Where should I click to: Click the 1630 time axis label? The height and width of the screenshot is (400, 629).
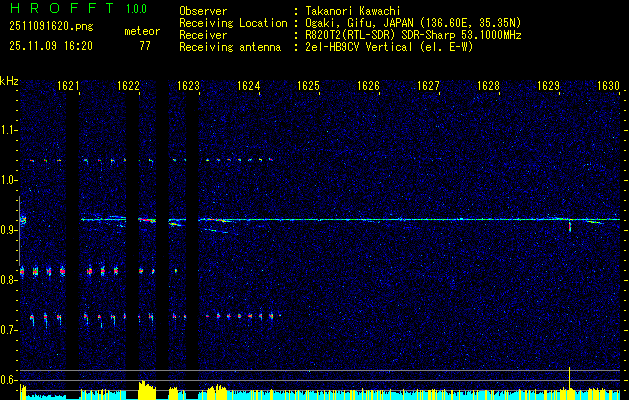tap(609, 85)
